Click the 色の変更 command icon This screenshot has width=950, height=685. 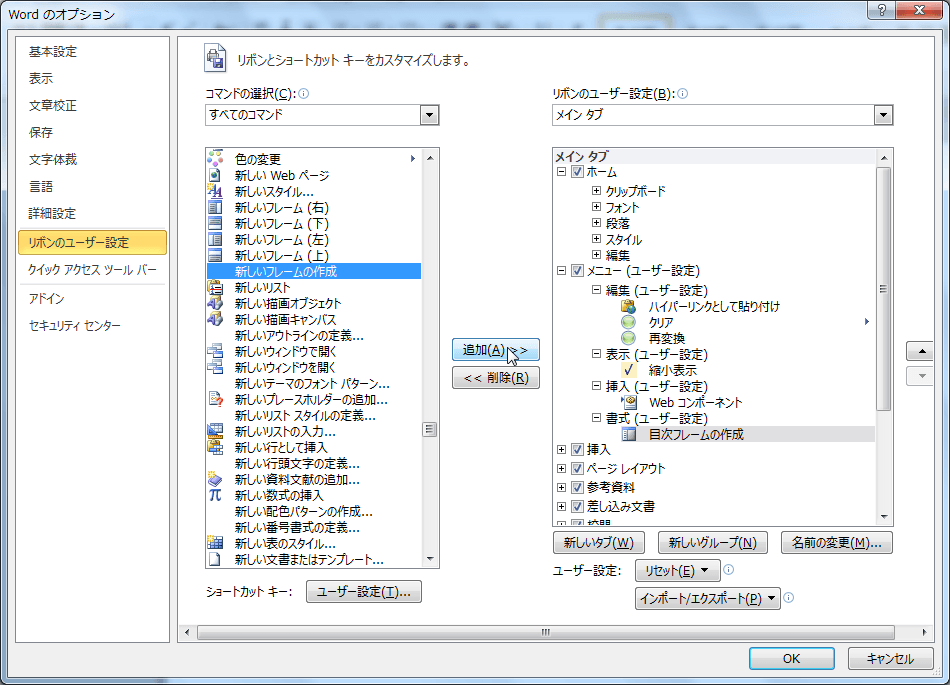coord(215,159)
